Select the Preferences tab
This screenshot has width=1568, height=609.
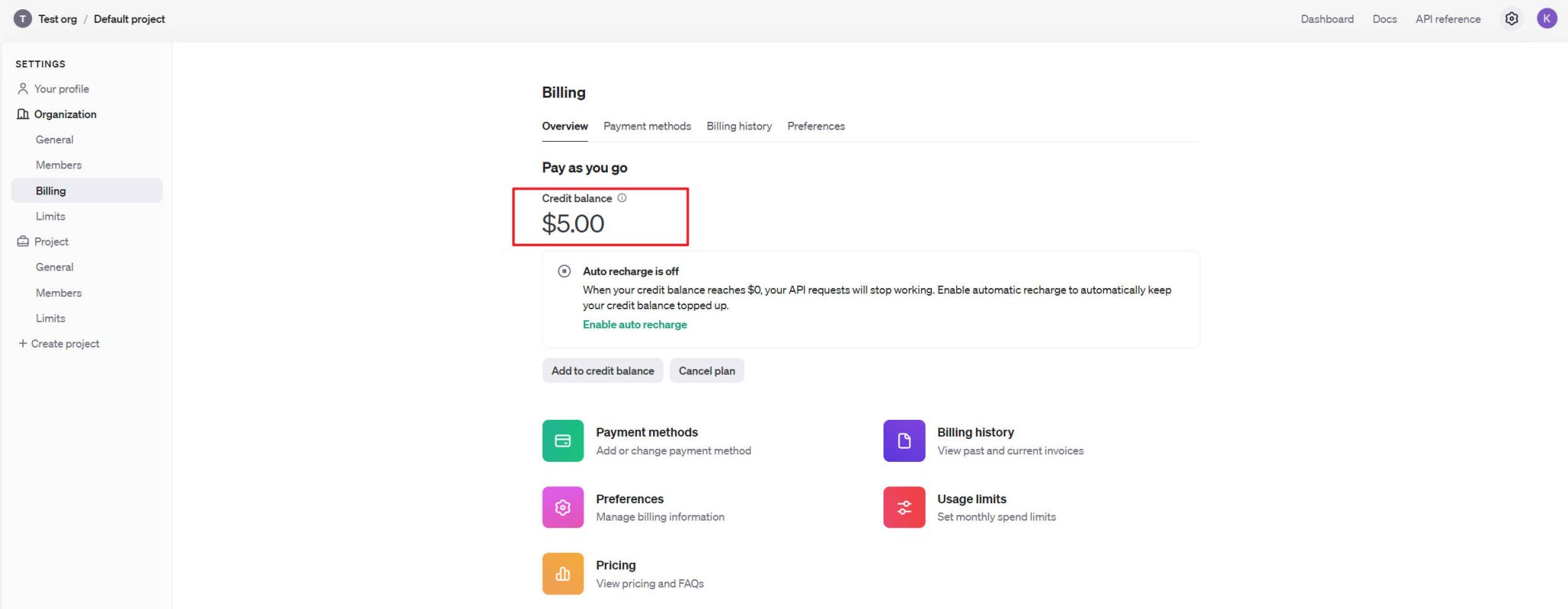pyautogui.click(x=815, y=126)
